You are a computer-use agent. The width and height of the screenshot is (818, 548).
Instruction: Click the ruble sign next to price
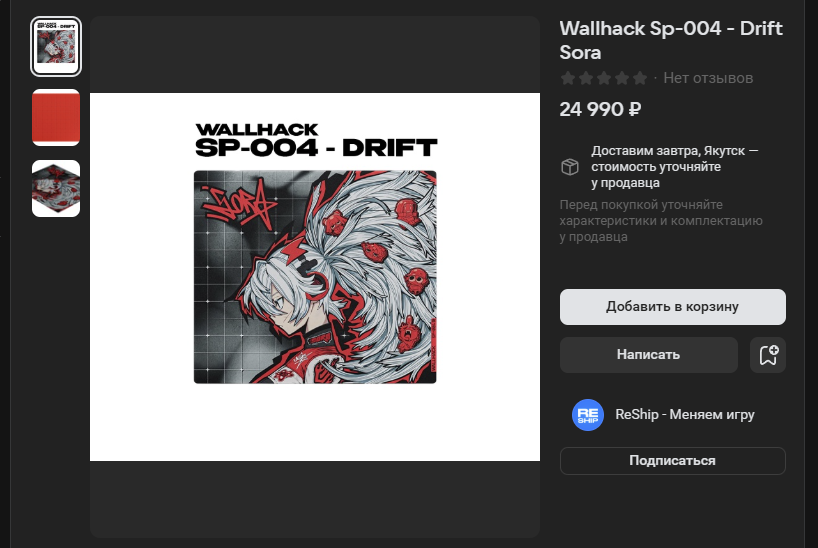[635, 110]
